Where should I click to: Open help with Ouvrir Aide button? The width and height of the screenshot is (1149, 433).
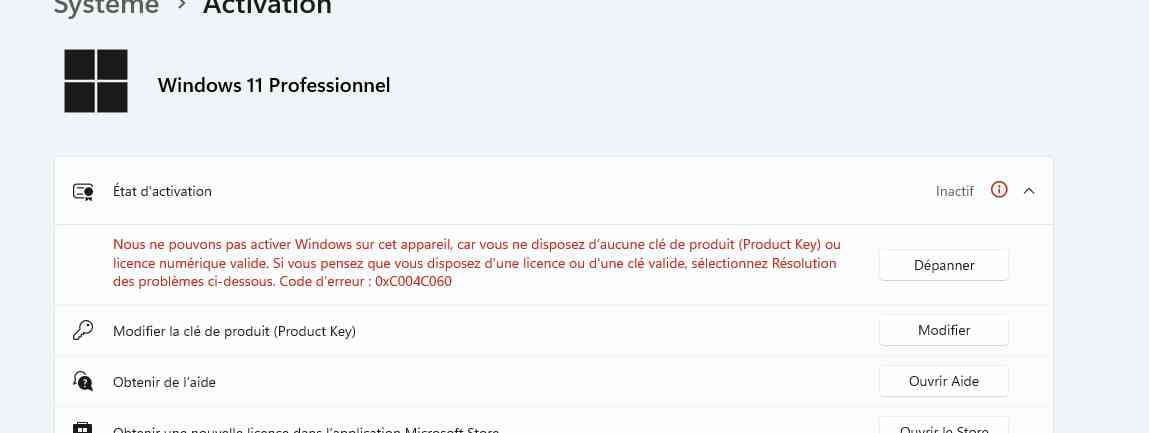[x=944, y=381]
